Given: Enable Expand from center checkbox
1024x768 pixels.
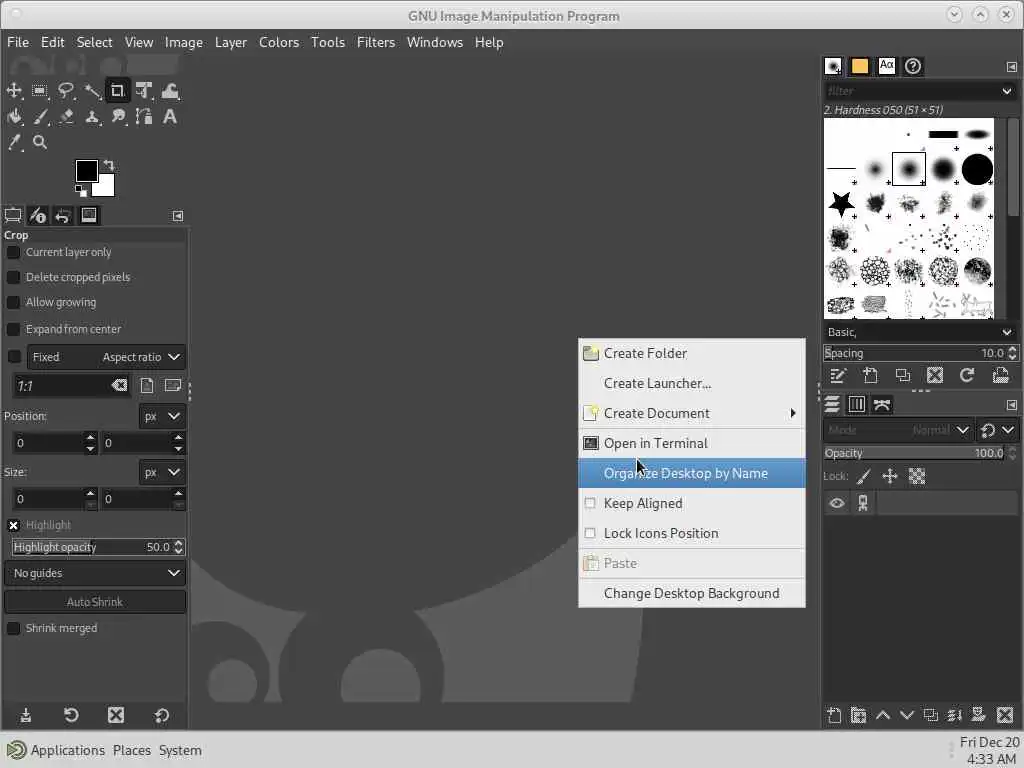Looking at the screenshot, I should click(13, 329).
